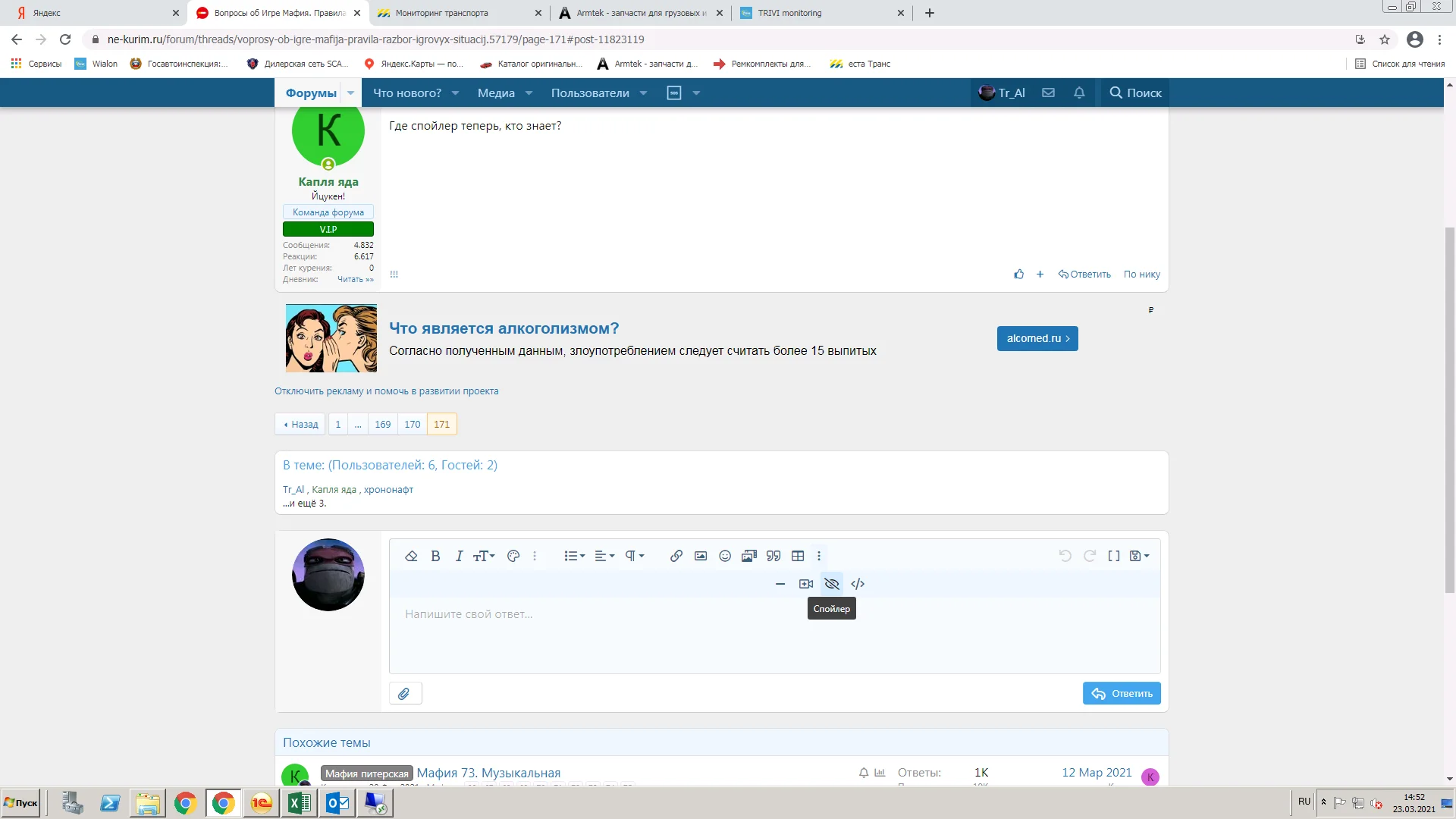The width and height of the screenshot is (1456, 819).
Task: Toggle bold formatting in the reply editor
Action: click(x=435, y=555)
